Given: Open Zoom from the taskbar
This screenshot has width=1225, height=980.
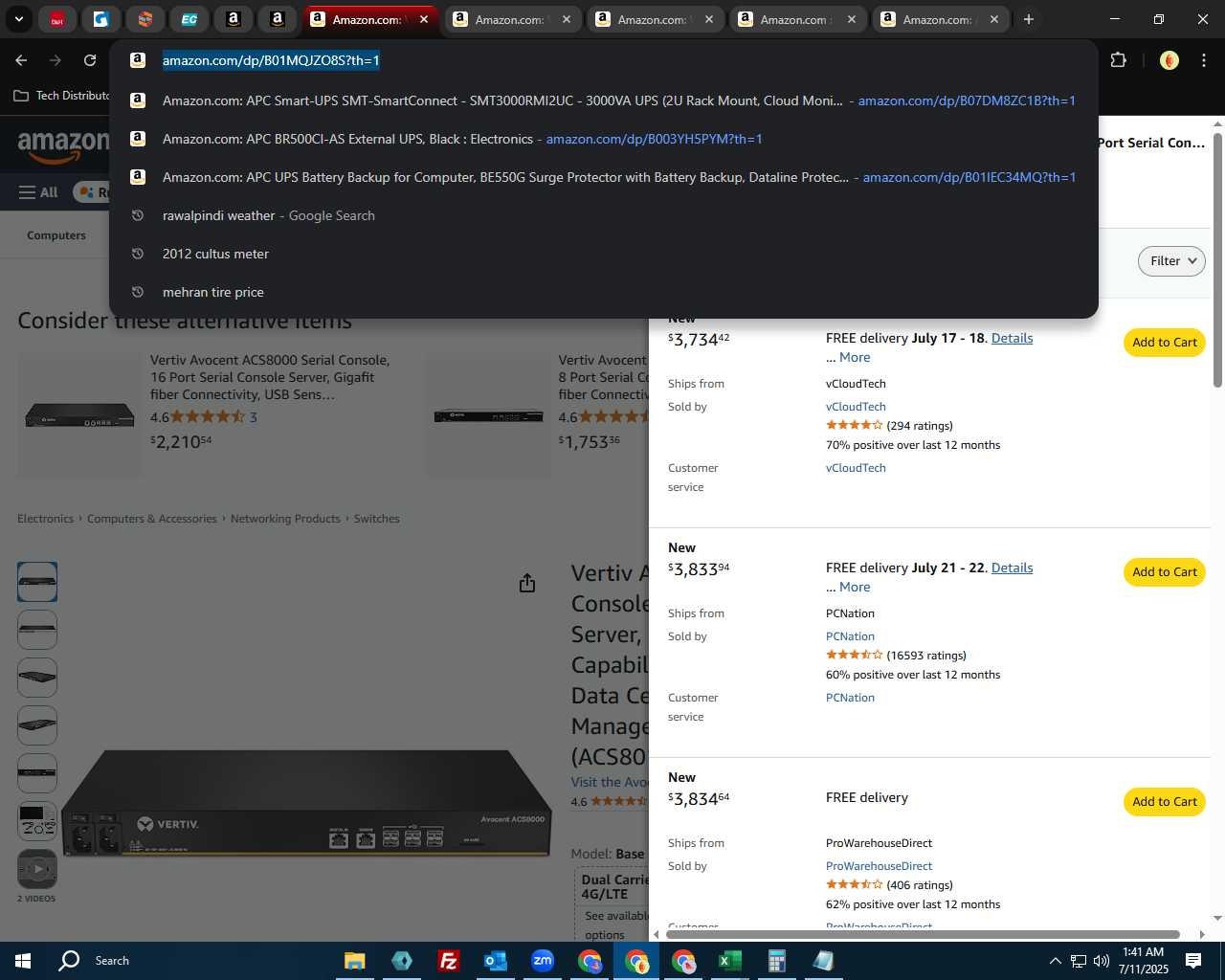Looking at the screenshot, I should 542,961.
